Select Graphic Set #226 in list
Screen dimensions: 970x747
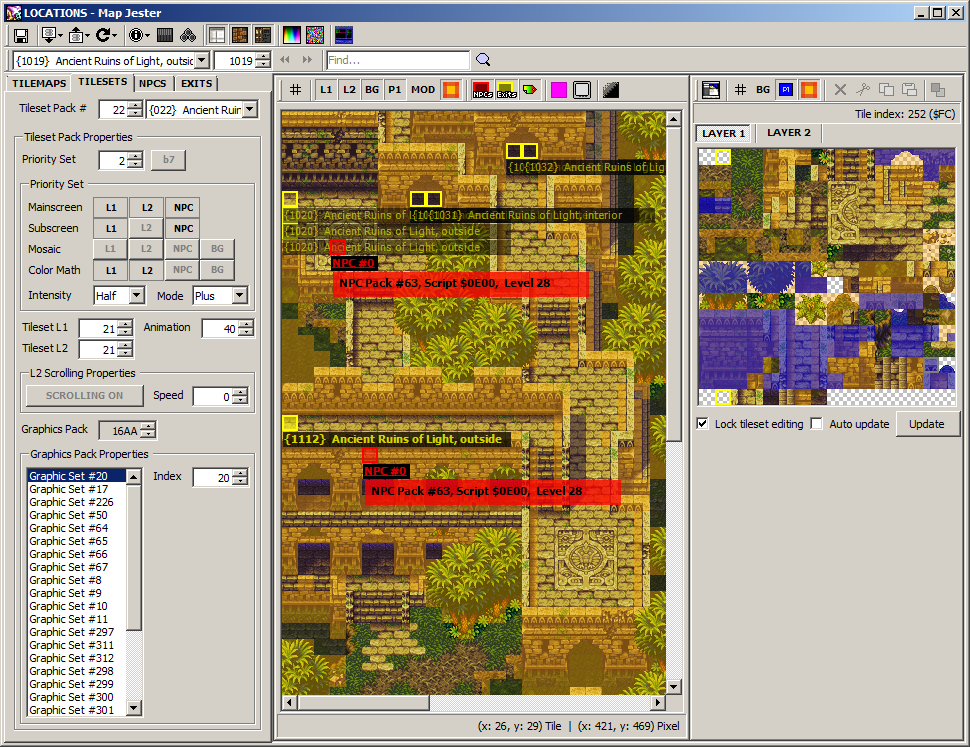[x=71, y=502]
